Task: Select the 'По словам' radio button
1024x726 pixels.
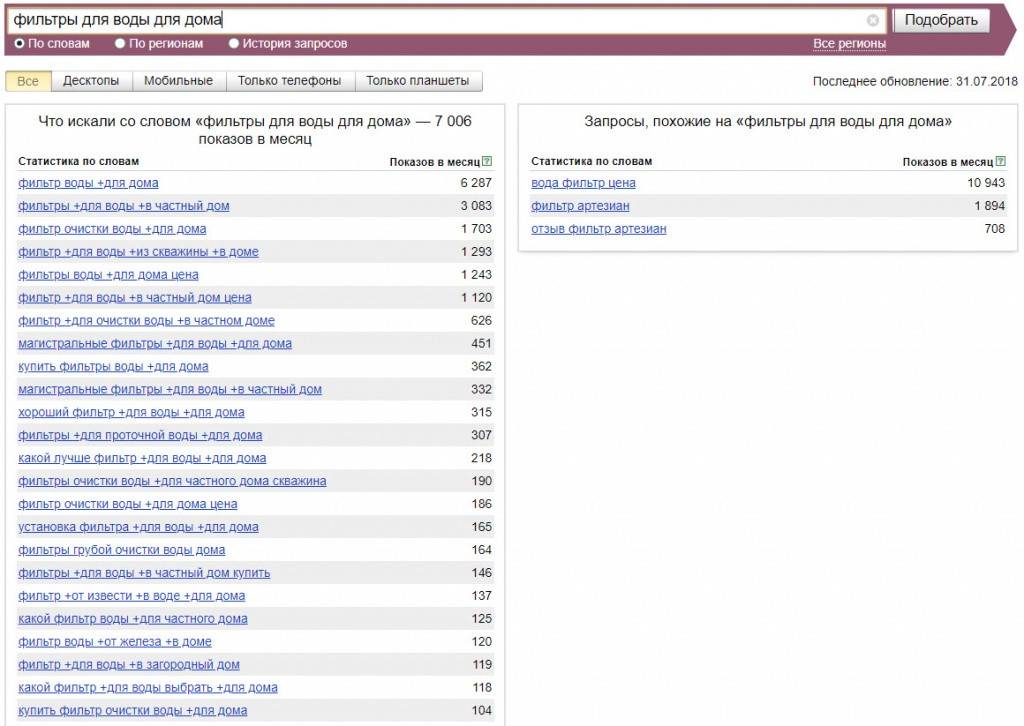Action: (x=20, y=44)
